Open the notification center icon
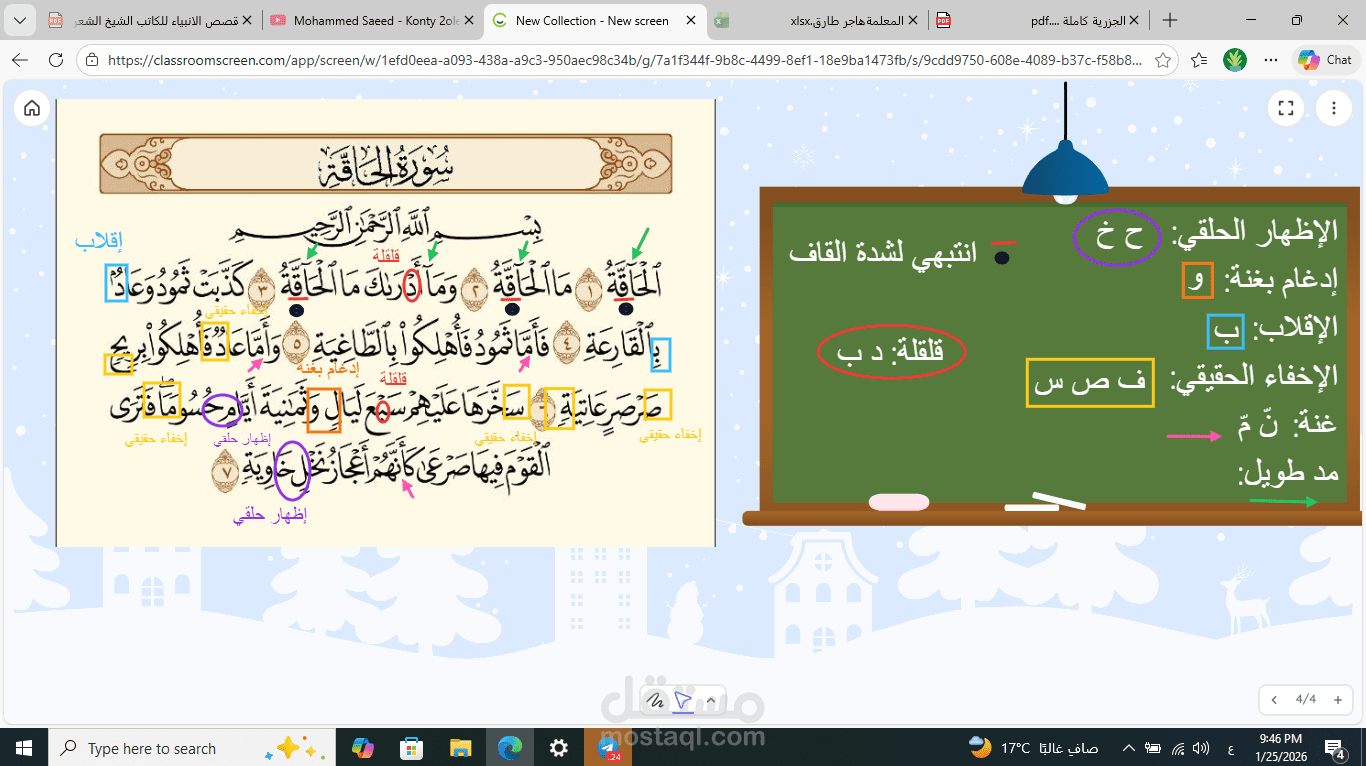 pos(1337,748)
